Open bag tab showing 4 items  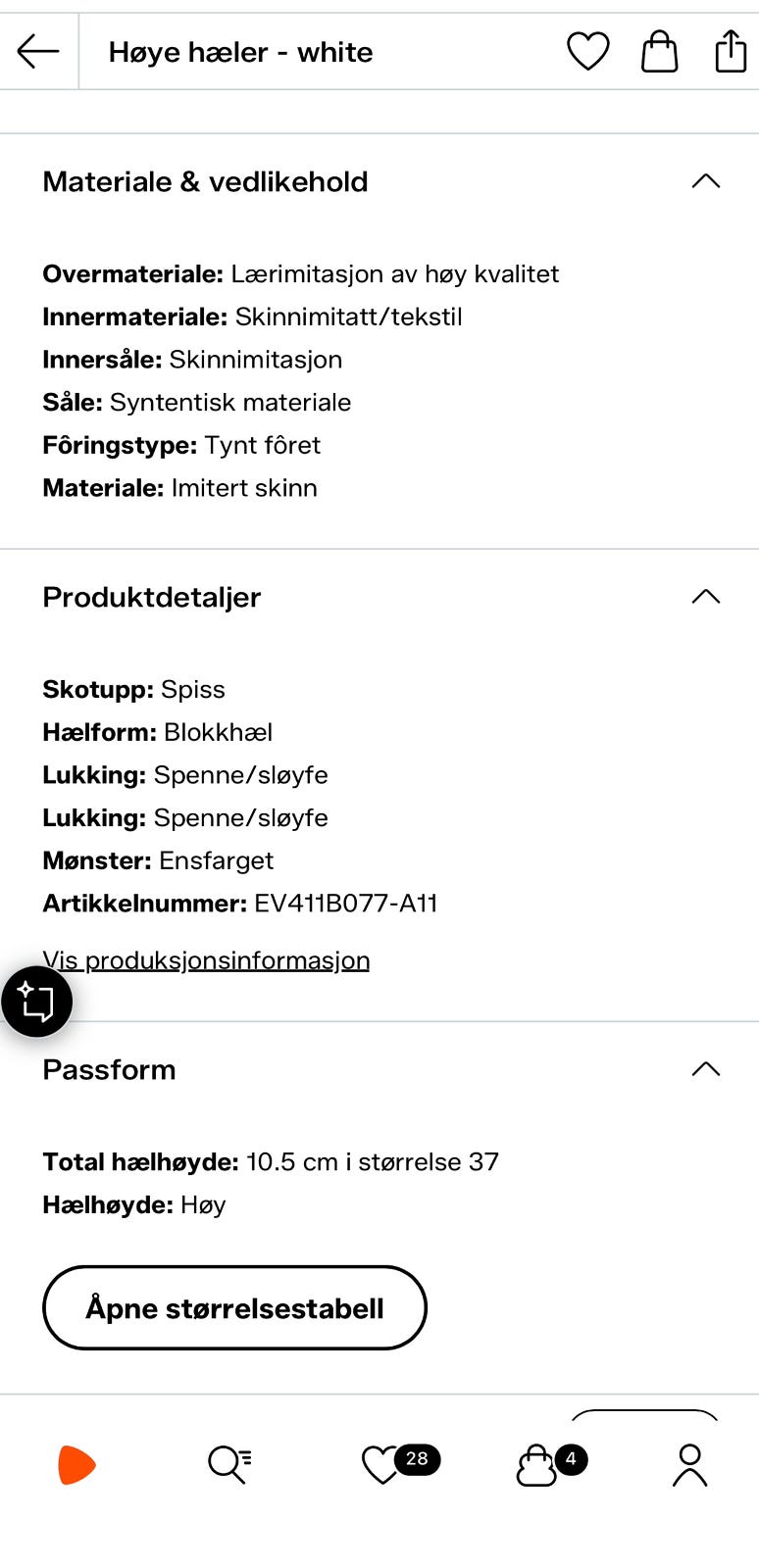pos(551,1464)
